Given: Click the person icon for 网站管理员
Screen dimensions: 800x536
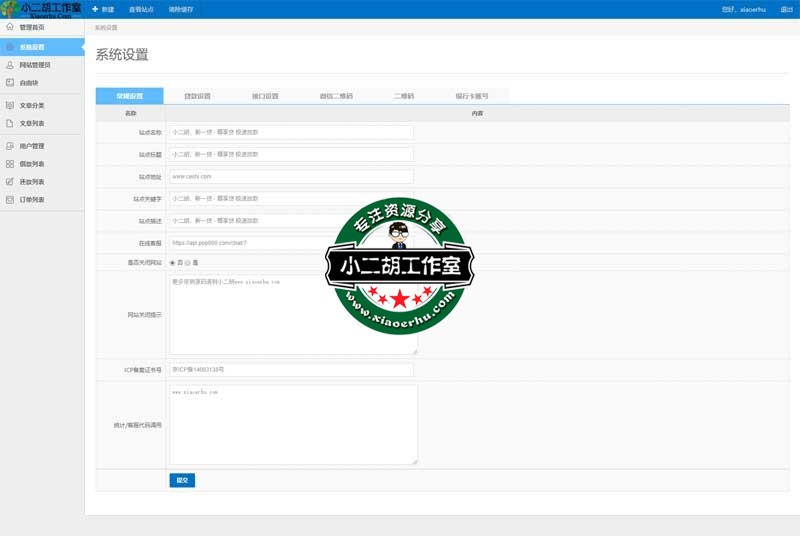Looking at the screenshot, I should [10, 65].
